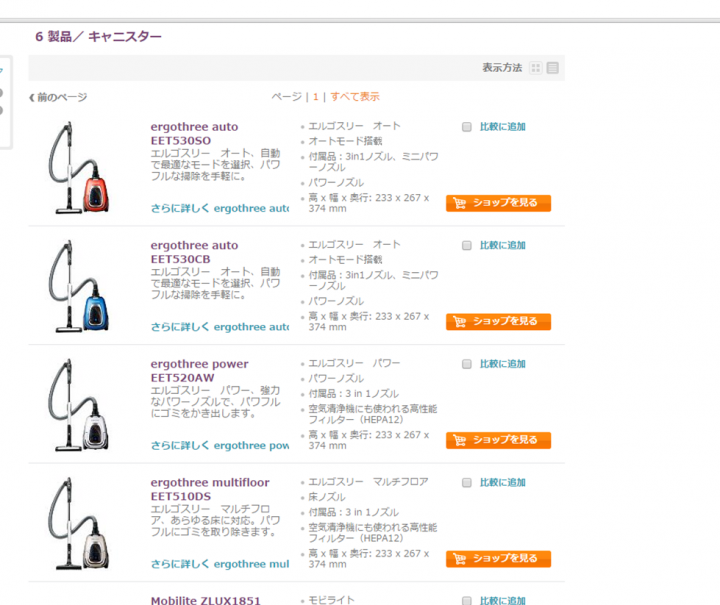
Task: Open Mobilite ZLUX1851 product title
Action: click(x=205, y=600)
